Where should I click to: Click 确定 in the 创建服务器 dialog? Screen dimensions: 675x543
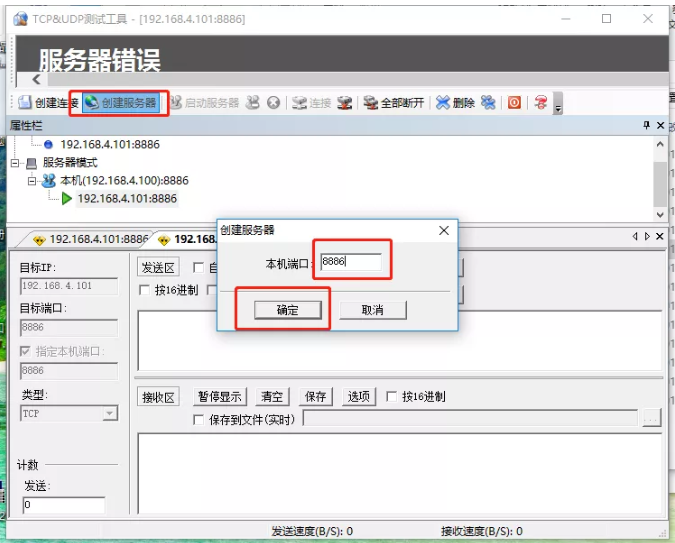click(x=287, y=310)
